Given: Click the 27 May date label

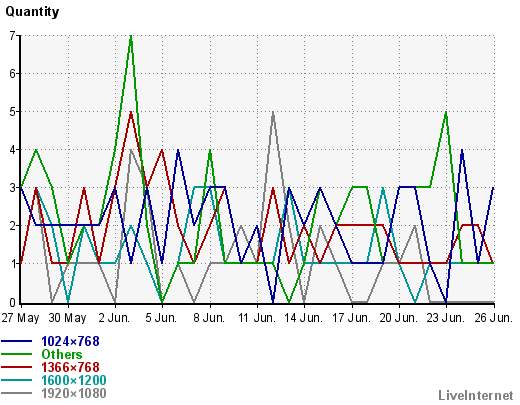Looking at the screenshot, I should click(x=20, y=318).
